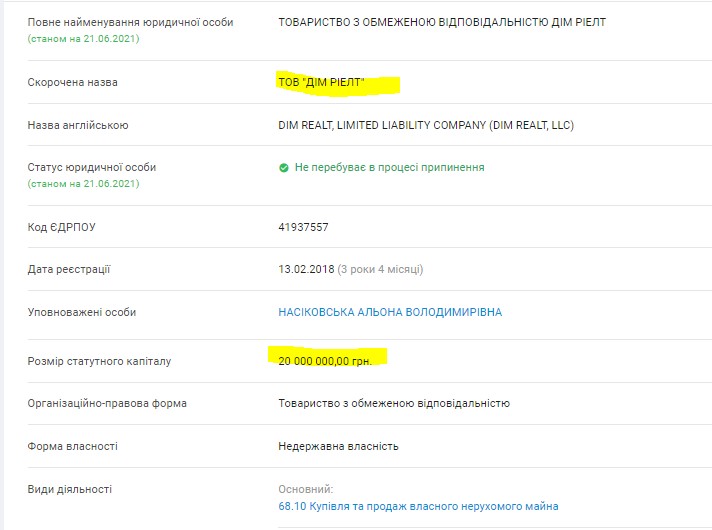Open the НАСІКОВСЬКА АЛЬОНА ВОЛОДИМИРІВНА link
Image resolution: width=712 pixels, height=530 pixels.
point(390,312)
